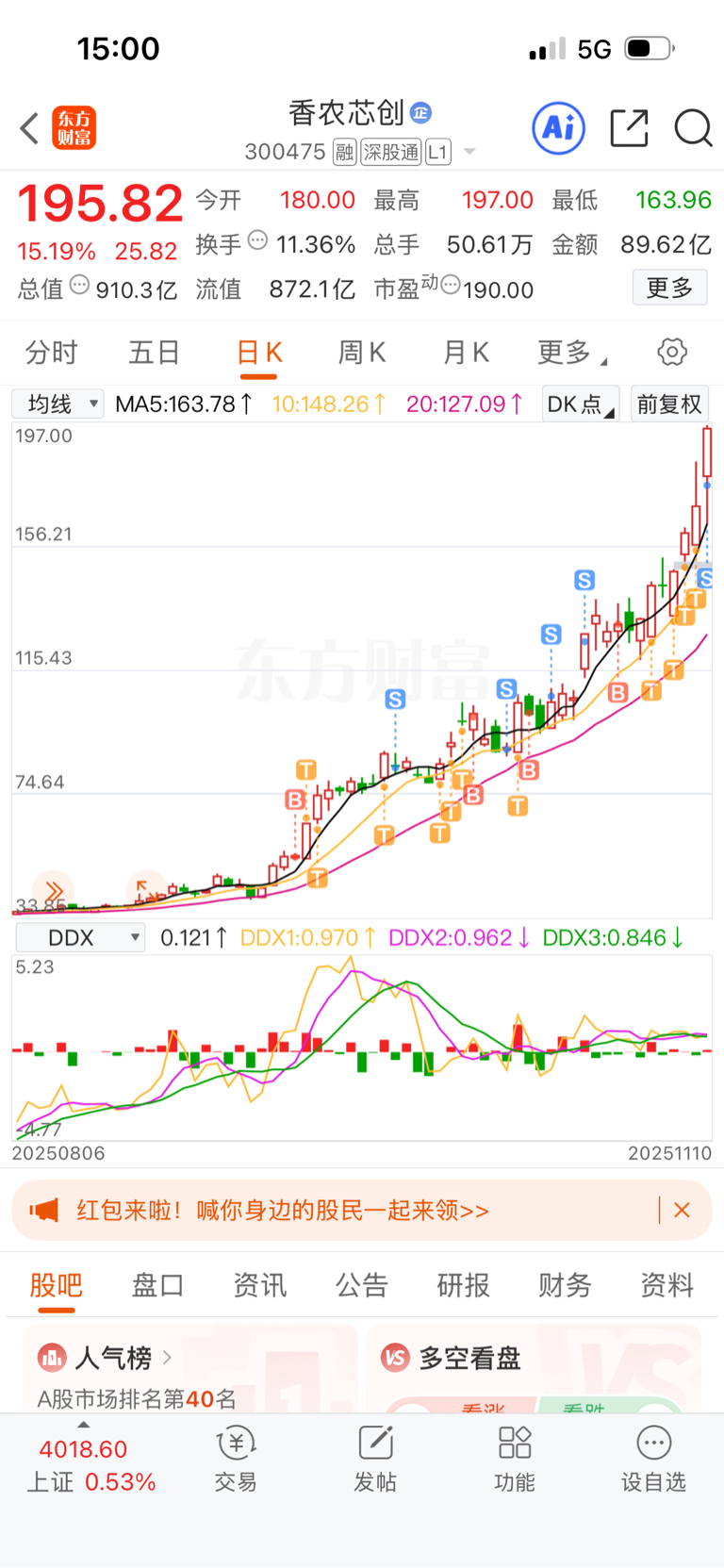Switch to the 周K tab
724x1568 pixels.
click(362, 353)
